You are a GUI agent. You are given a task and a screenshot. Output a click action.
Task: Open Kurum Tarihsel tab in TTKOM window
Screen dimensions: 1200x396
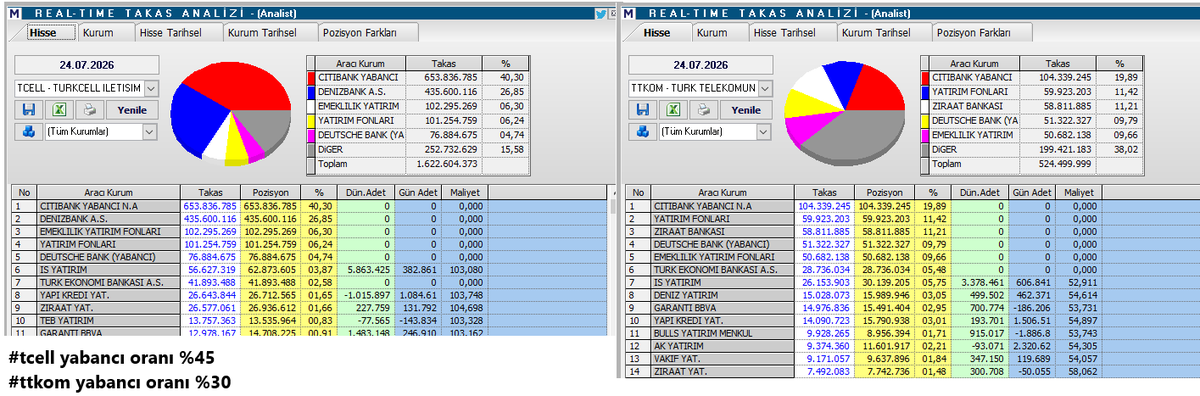tap(884, 33)
